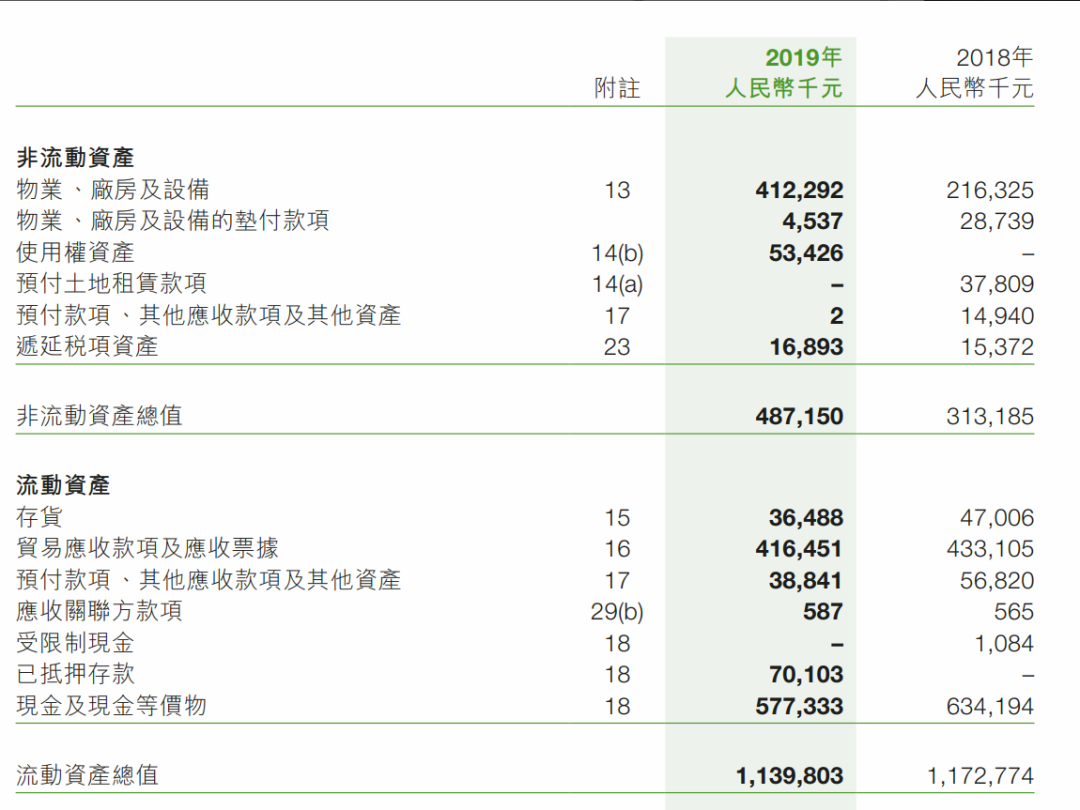Open note reference 14(b) for 使用權資產
This screenshot has height=810, width=1080.
tap(617, 253)
